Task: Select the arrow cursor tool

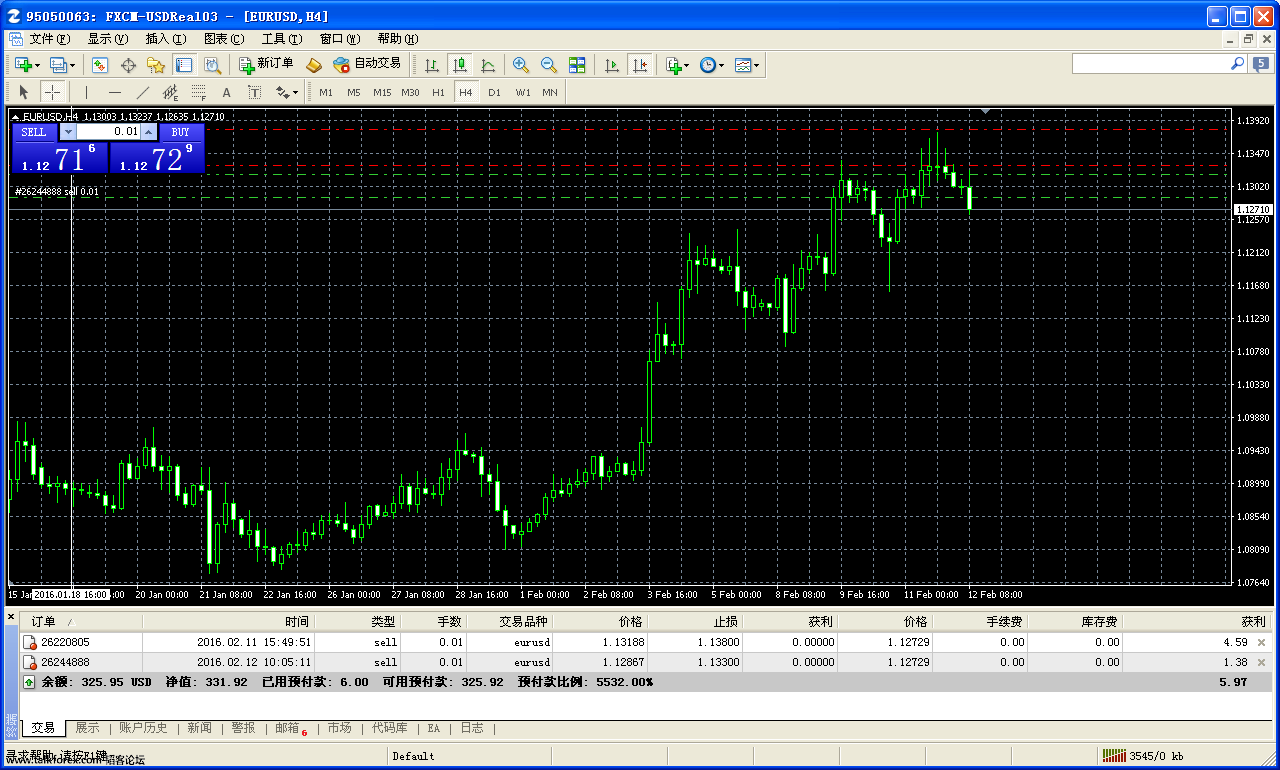Action: pos(24,92)
